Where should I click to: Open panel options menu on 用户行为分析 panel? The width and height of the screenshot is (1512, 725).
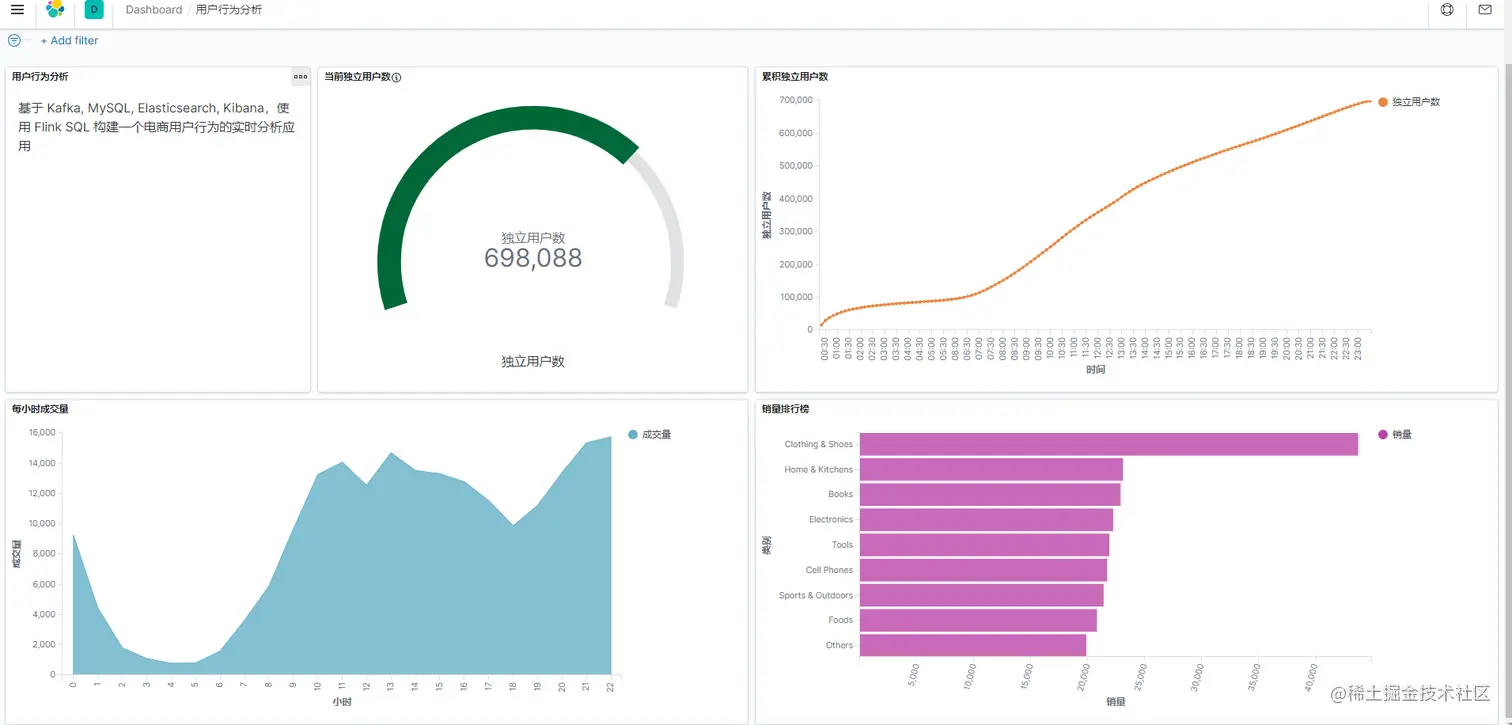click(x=300, y=76)
